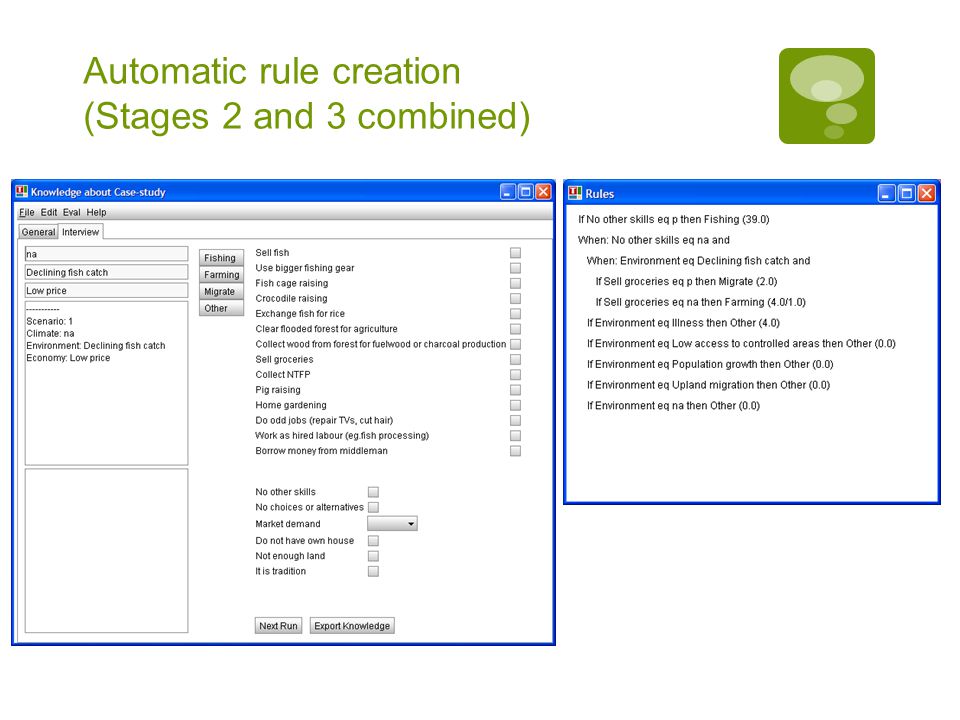
Task: Click the green speech bubble logo
Action: [x=827, y=96]
